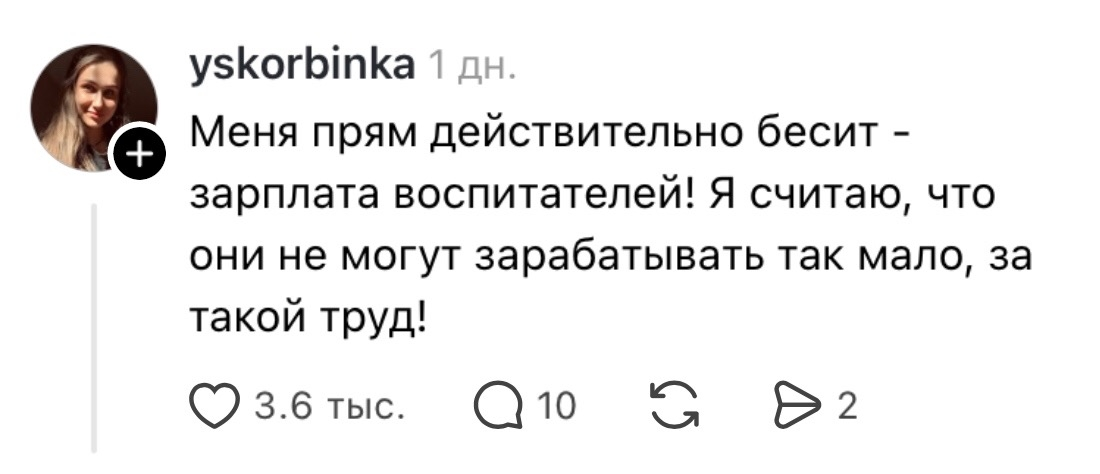Follow yskorbinka with the plus badge

tap(138, 152)
